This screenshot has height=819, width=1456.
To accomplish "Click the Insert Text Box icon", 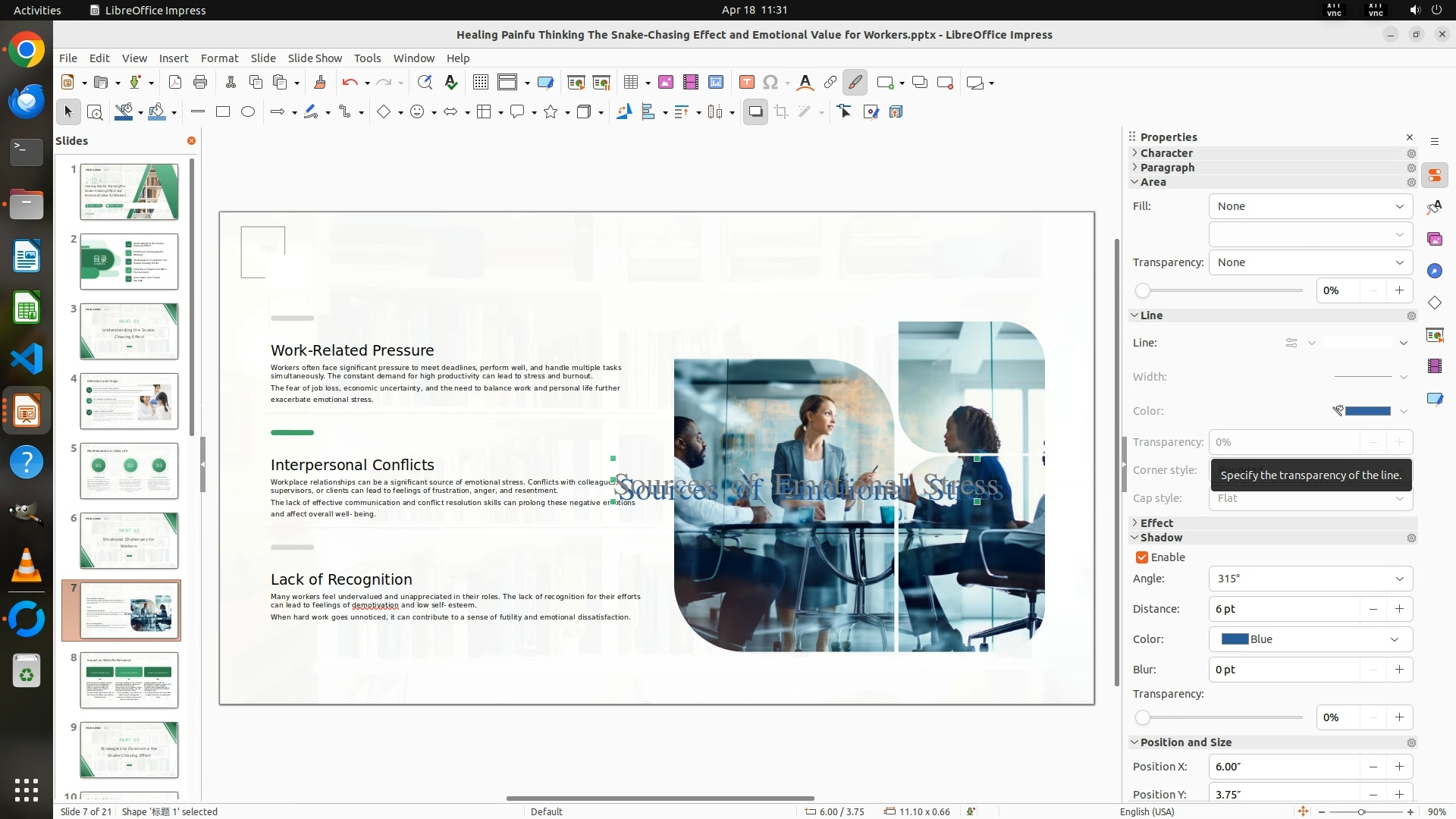I will click(746, 83).
